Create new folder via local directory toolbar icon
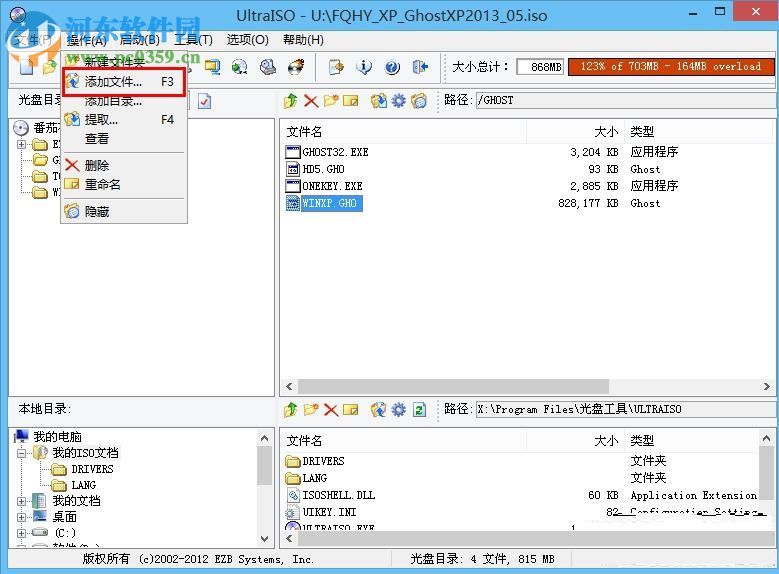 point(311,410)
